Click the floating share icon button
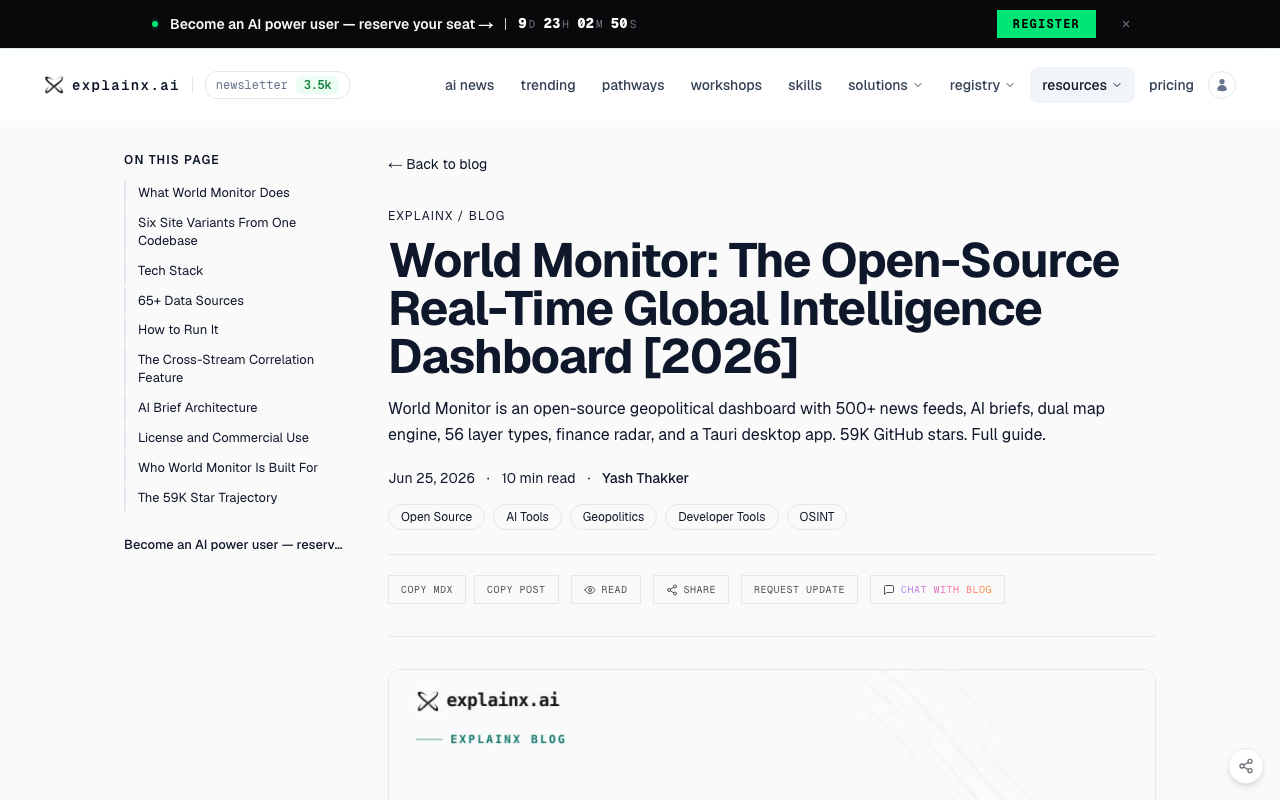 (1246, 766)
